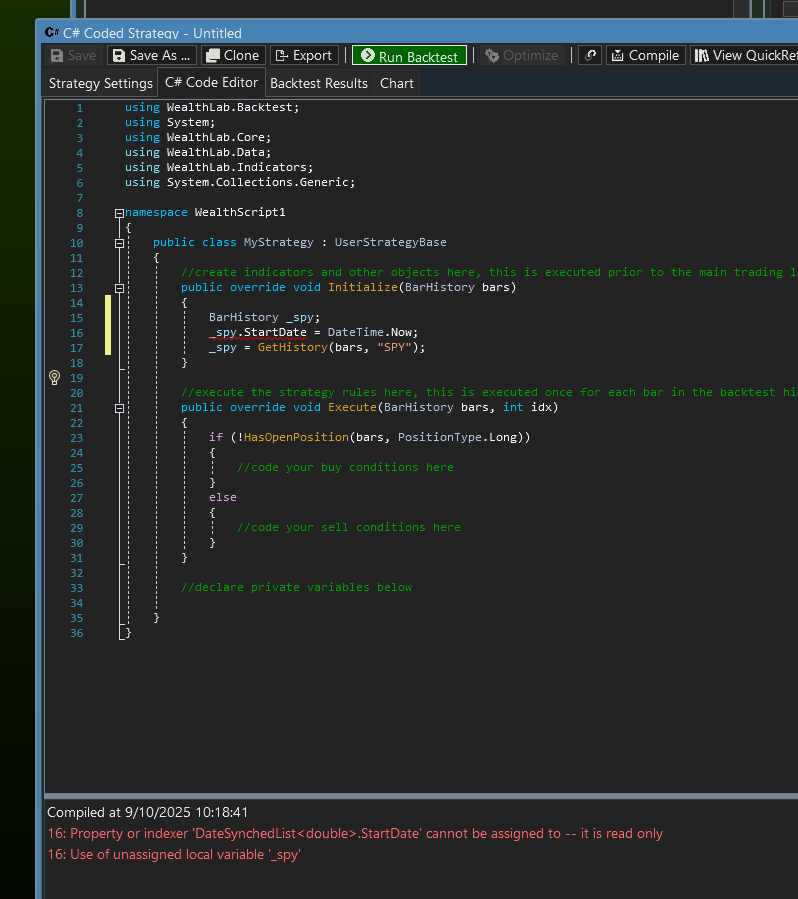Collapse the Execute method block
798x899 pixels.
pos(119,408)
